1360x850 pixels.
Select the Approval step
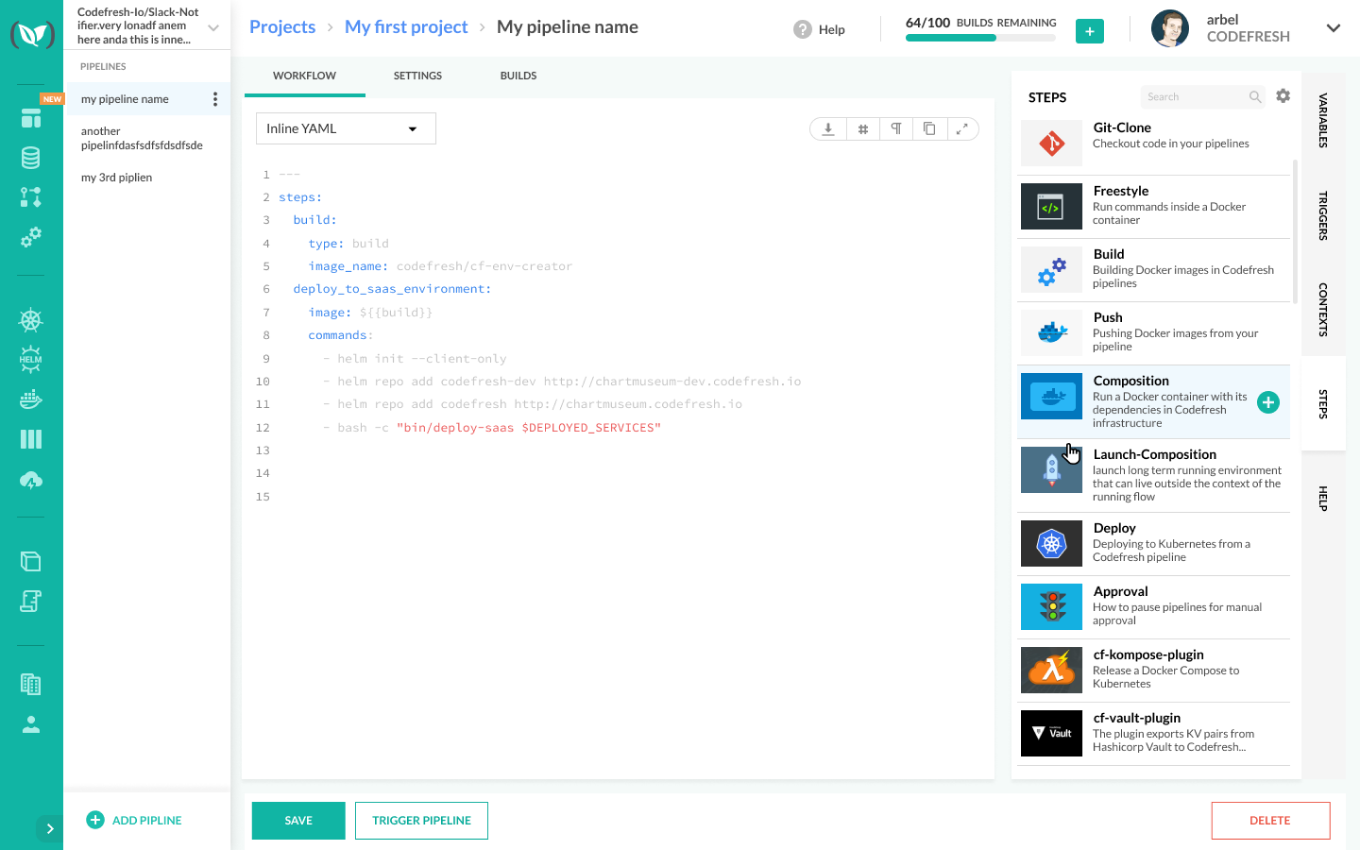(x=1155, y=606)
